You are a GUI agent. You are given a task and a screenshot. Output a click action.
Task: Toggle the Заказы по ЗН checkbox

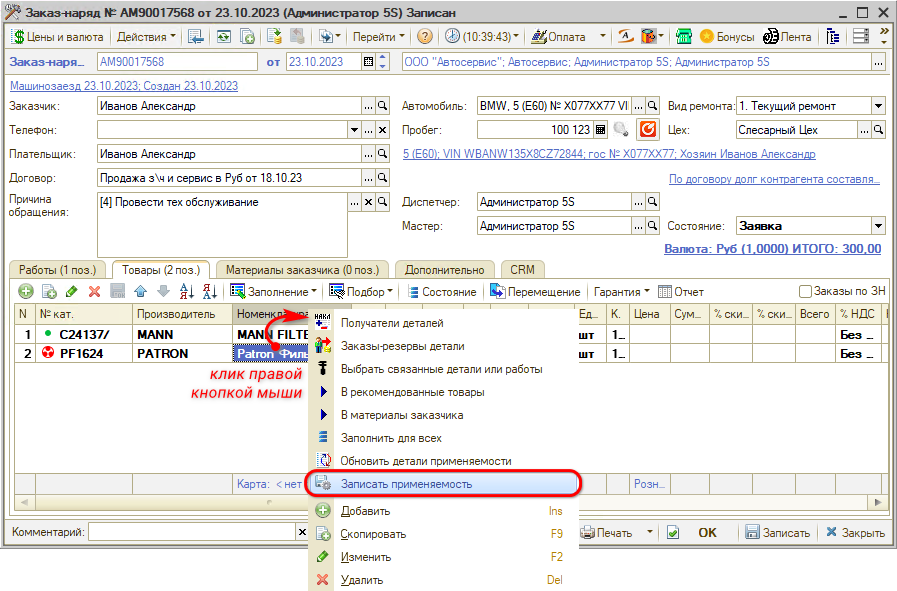point(805,292)
